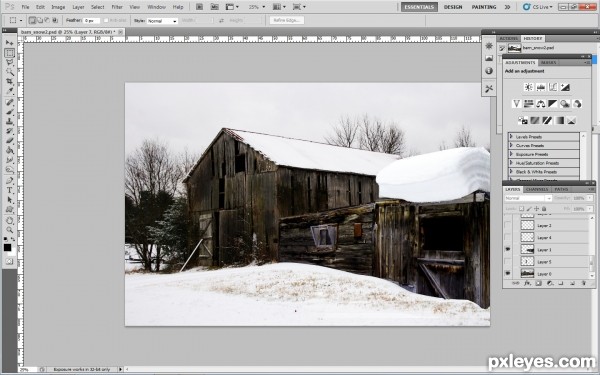The height and width of the screenshot is (375, 600).
Task: Select the Brush tool
Action: click(10, 112)
